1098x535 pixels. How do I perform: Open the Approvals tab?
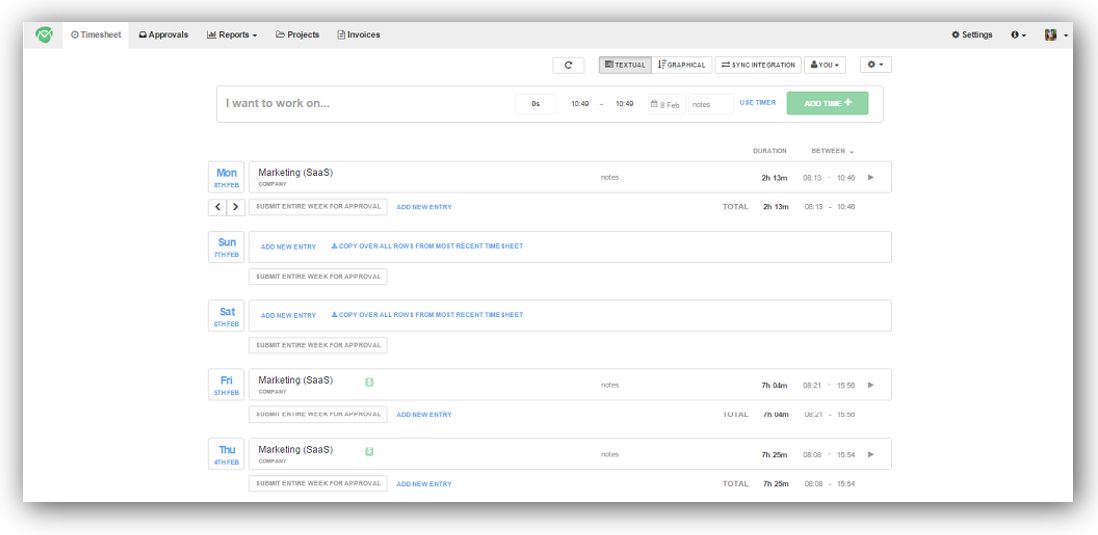click(163, 35)
